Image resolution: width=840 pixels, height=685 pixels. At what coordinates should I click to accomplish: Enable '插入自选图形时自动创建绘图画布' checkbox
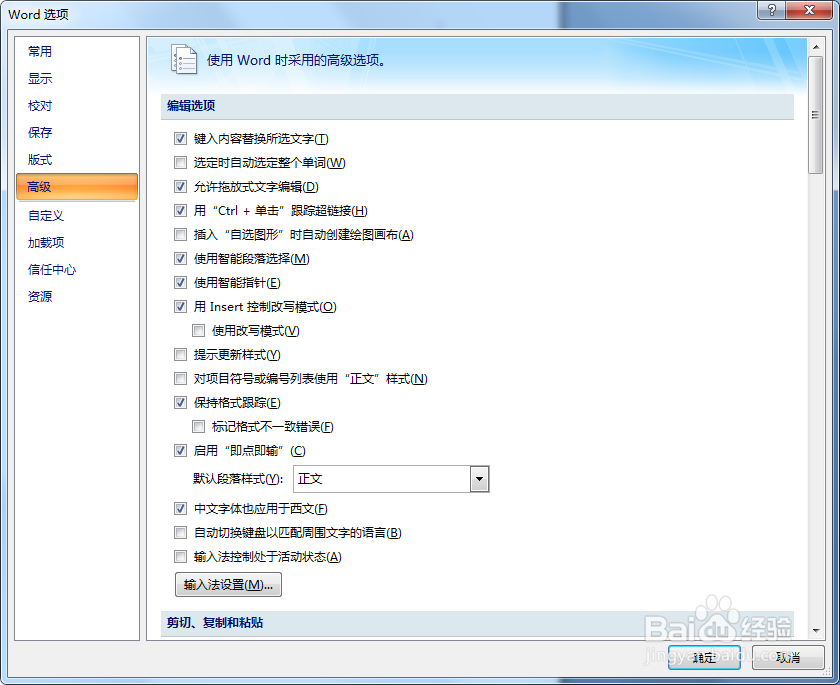coord(181,235)
